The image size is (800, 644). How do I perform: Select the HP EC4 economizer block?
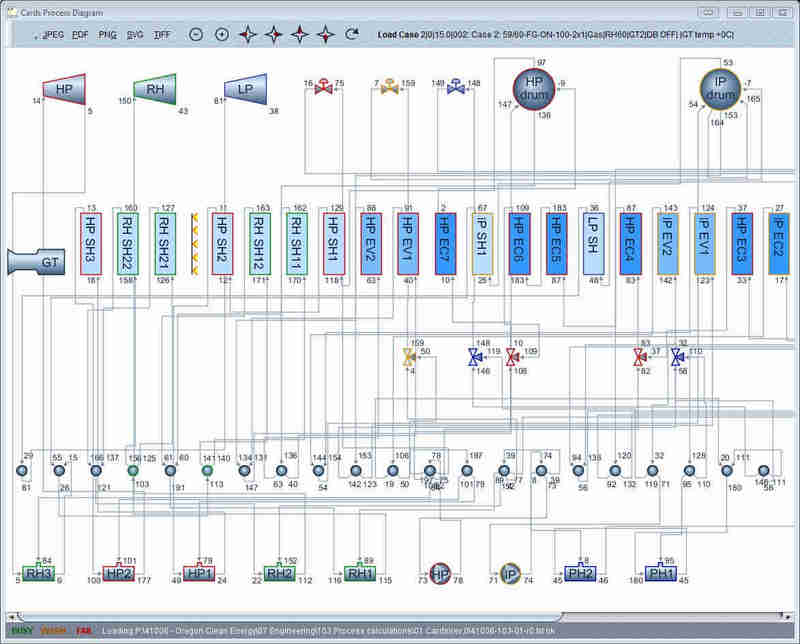(x=631, y=244)
